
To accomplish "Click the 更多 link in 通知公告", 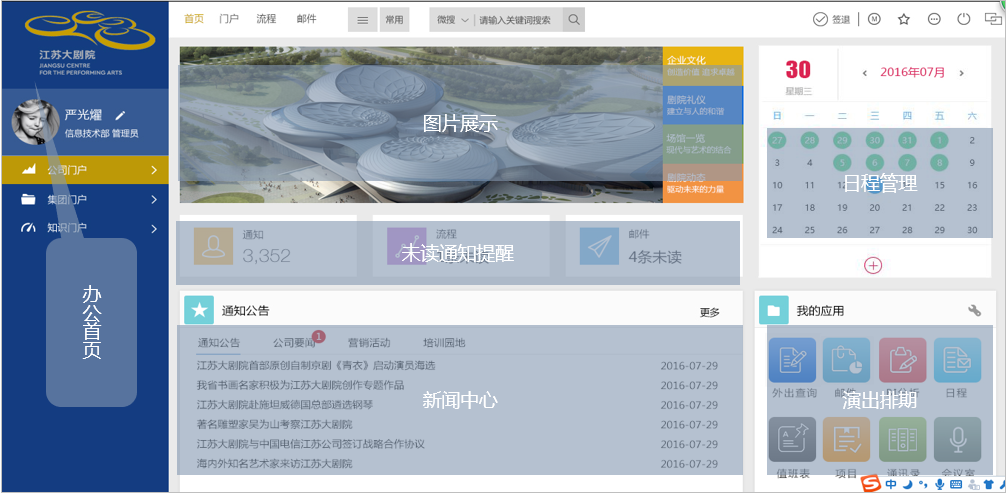I will tap(710, 312).
